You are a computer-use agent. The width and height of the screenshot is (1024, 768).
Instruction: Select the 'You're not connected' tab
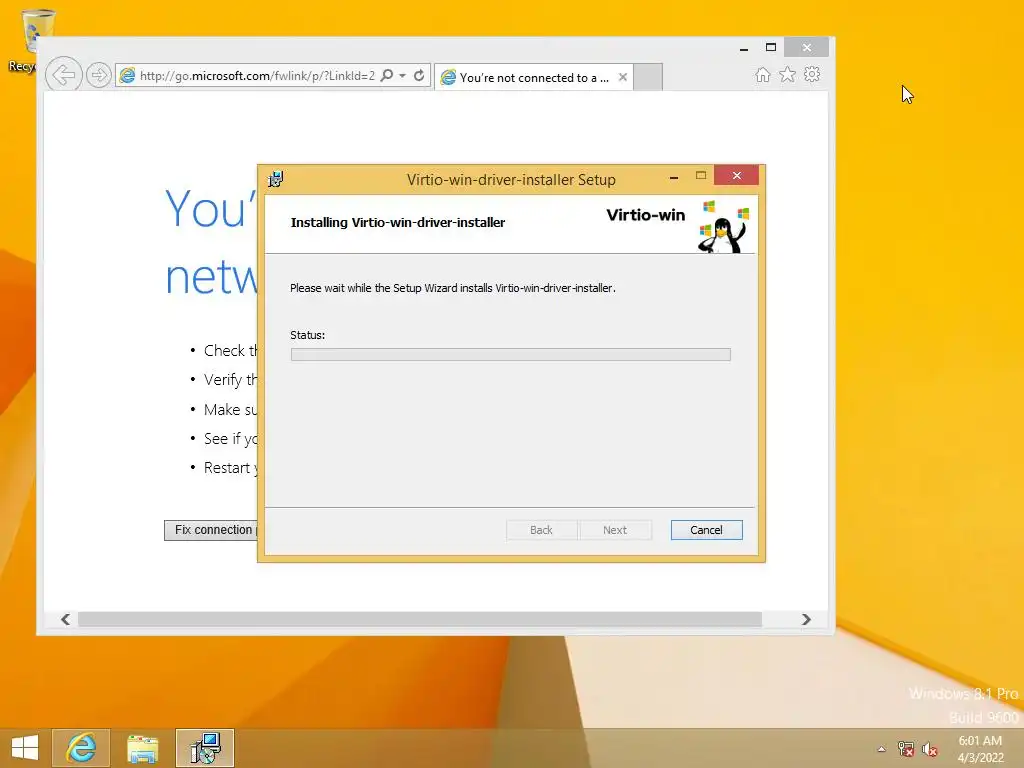click(x=533, y=77)
